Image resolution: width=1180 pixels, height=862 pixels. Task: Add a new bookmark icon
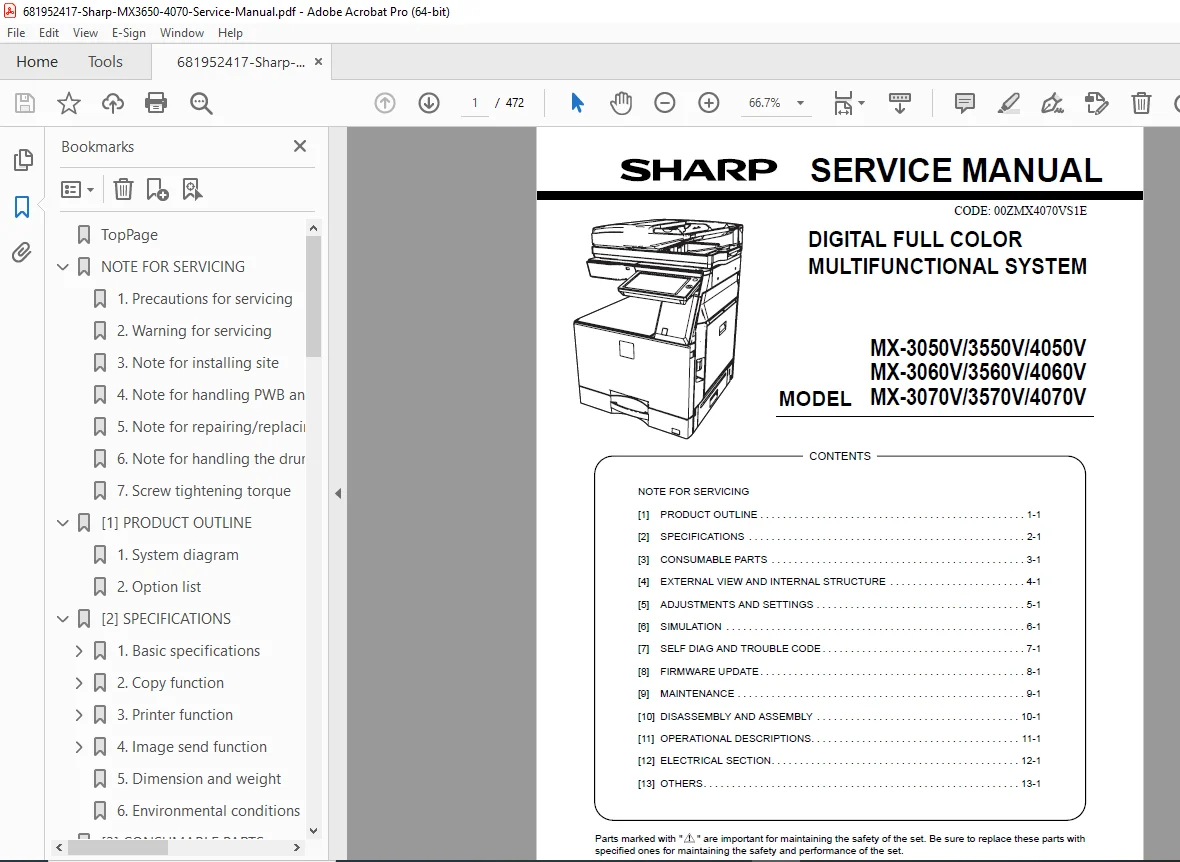click(157, 189)
